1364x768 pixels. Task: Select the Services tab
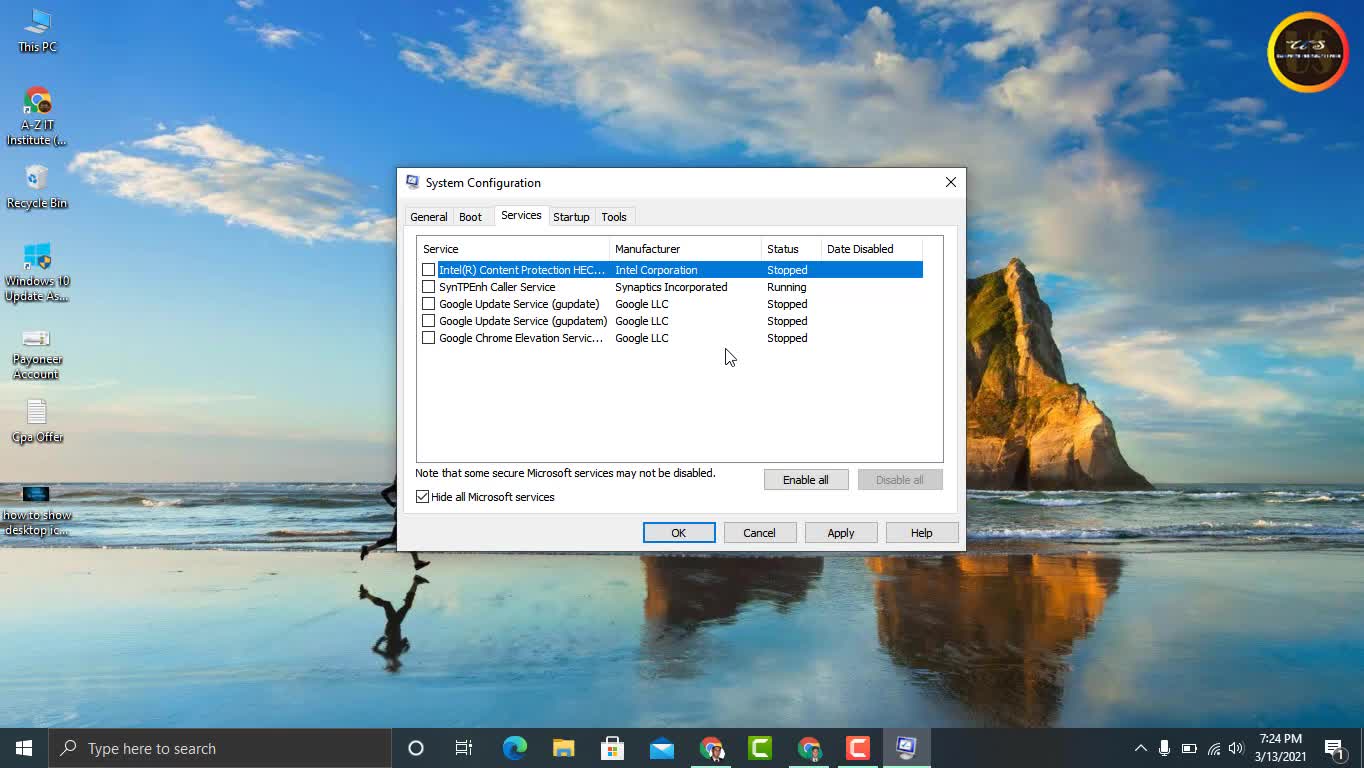[521, 215]
